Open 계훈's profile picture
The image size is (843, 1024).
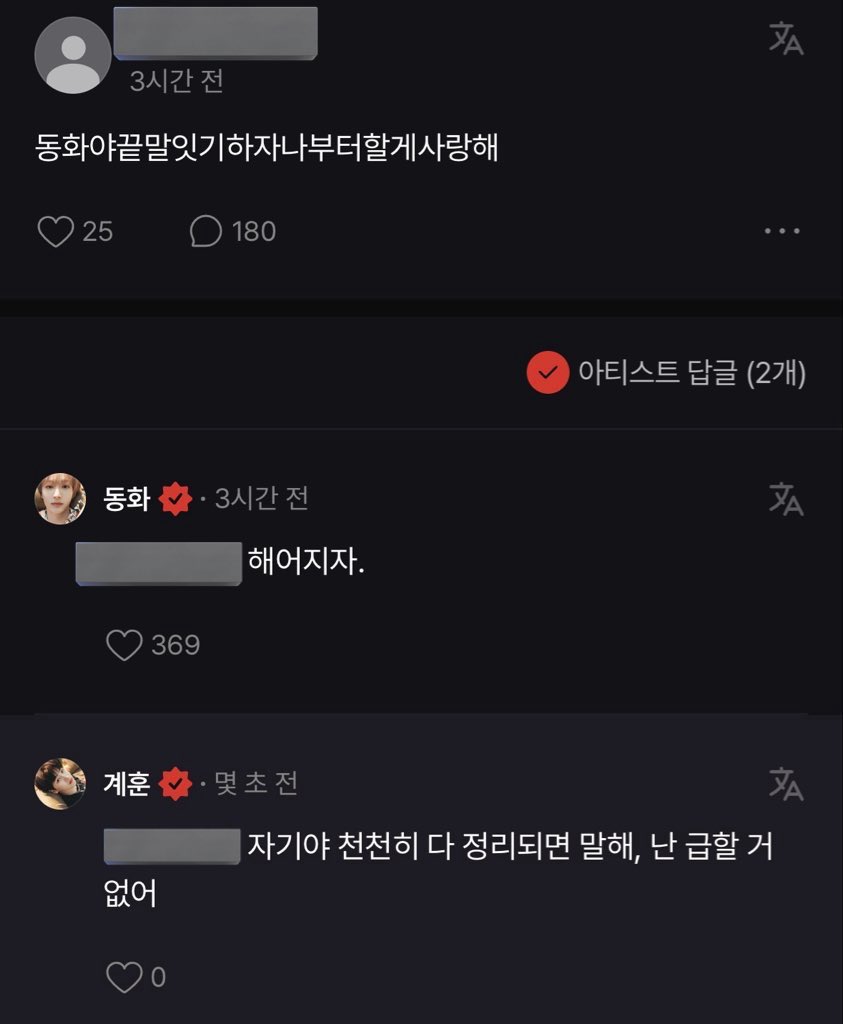[x=60, y=784]
